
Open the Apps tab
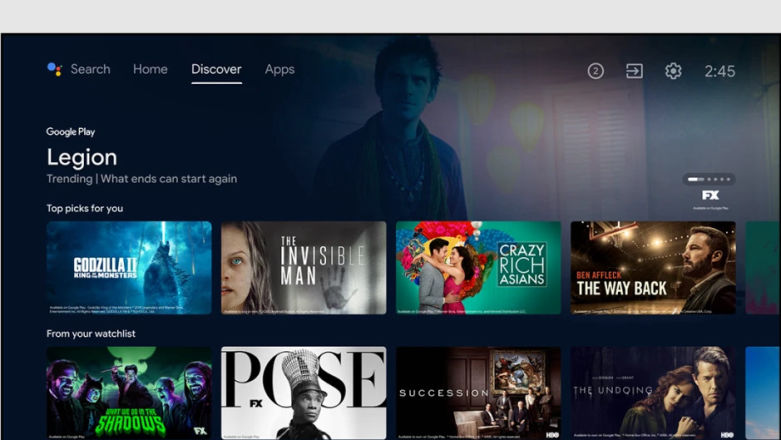pos(279,69)
